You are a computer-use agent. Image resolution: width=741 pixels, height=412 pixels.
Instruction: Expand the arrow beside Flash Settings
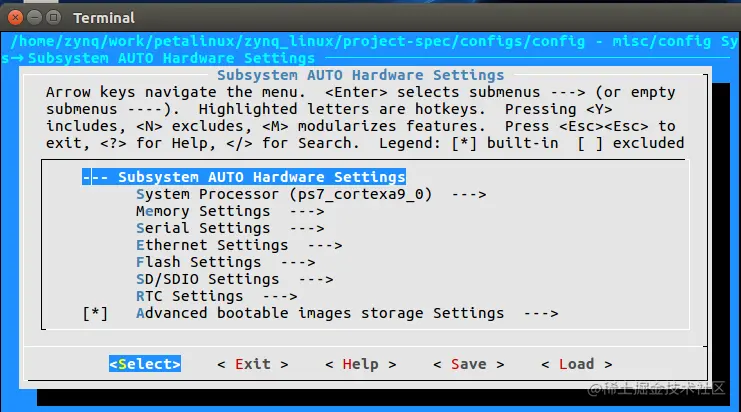coord(298,263)
